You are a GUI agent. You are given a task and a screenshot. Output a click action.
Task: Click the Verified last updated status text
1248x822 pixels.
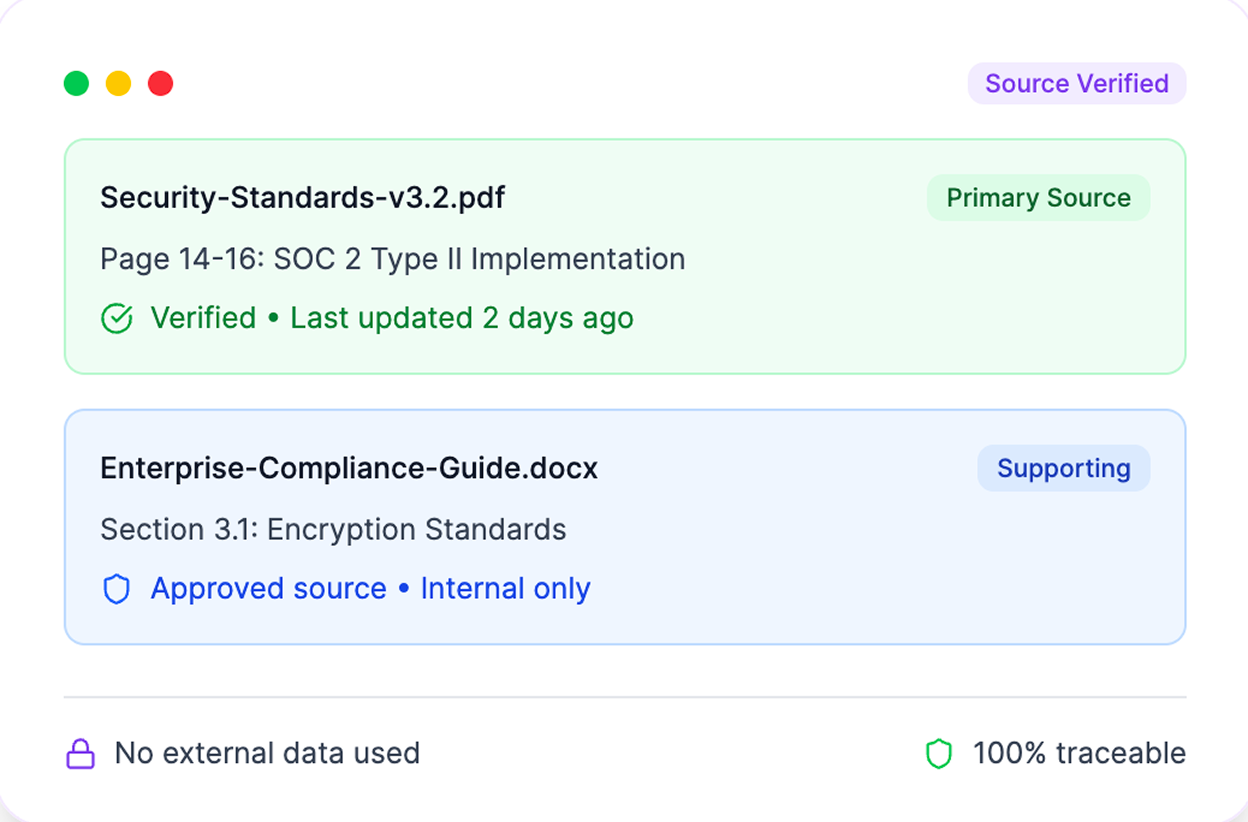tap(392, 318)
